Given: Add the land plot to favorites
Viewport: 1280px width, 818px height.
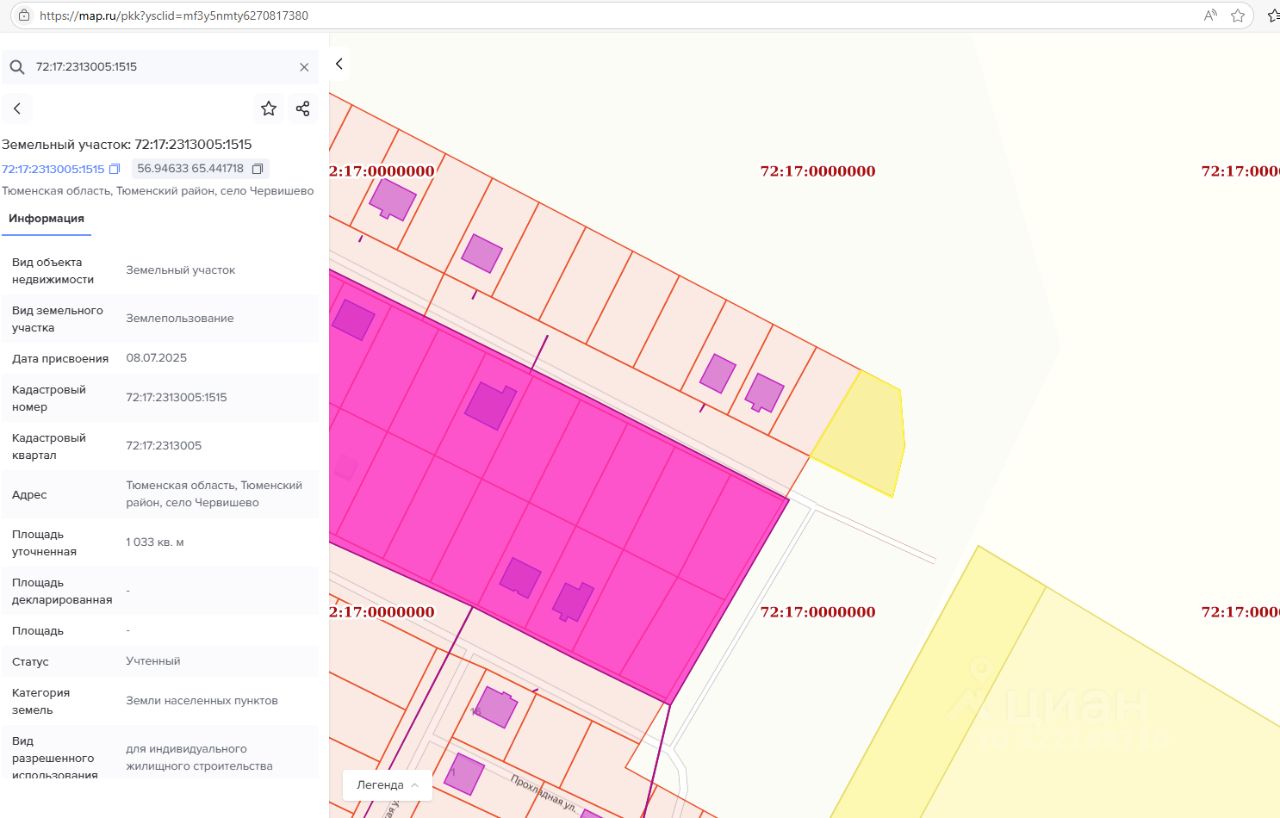Looking at the screenshot, I should click(x=268, y=109).
